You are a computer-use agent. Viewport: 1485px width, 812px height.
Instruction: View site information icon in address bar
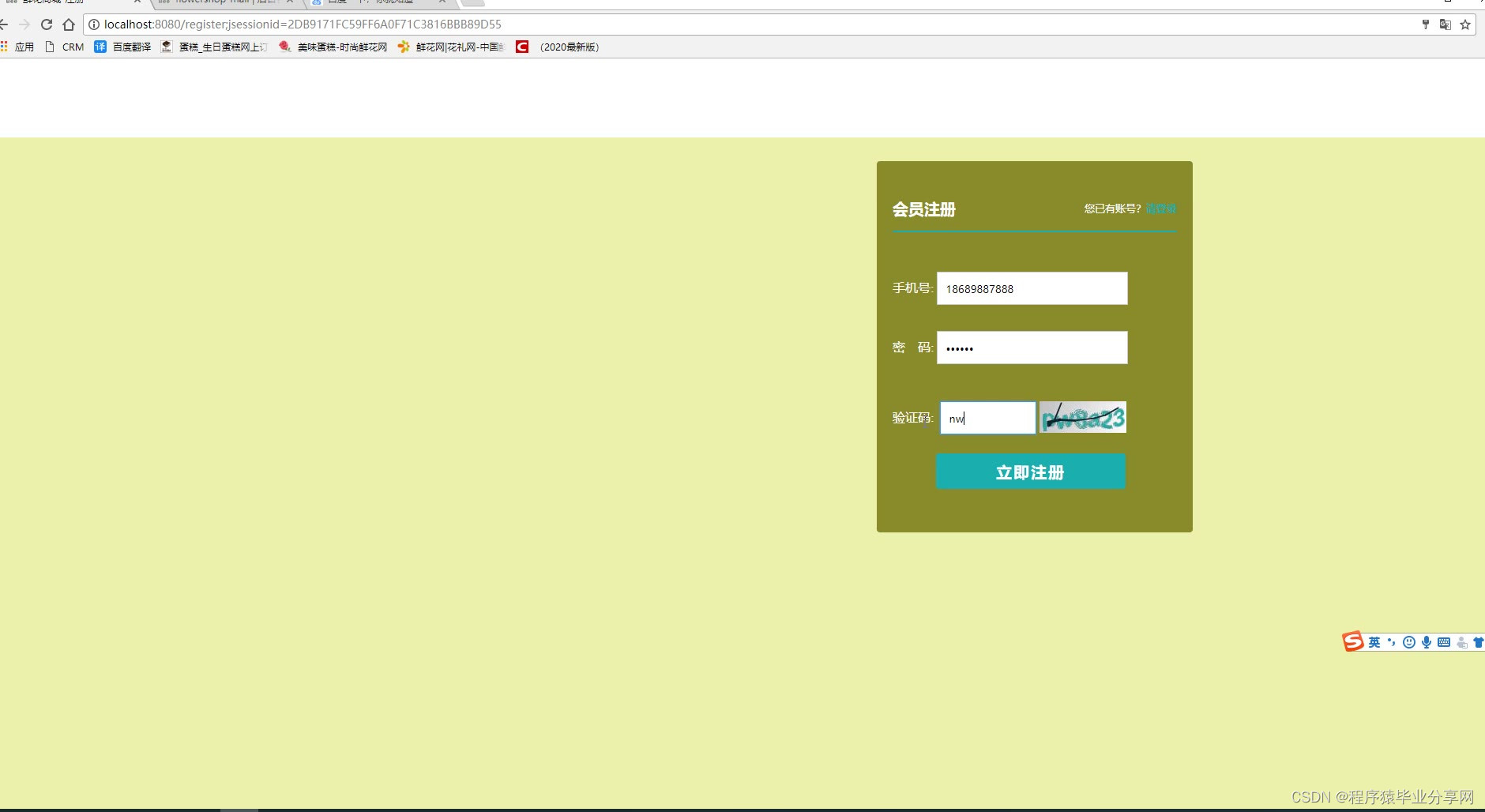pyautogui.click(x=94, y=24)
